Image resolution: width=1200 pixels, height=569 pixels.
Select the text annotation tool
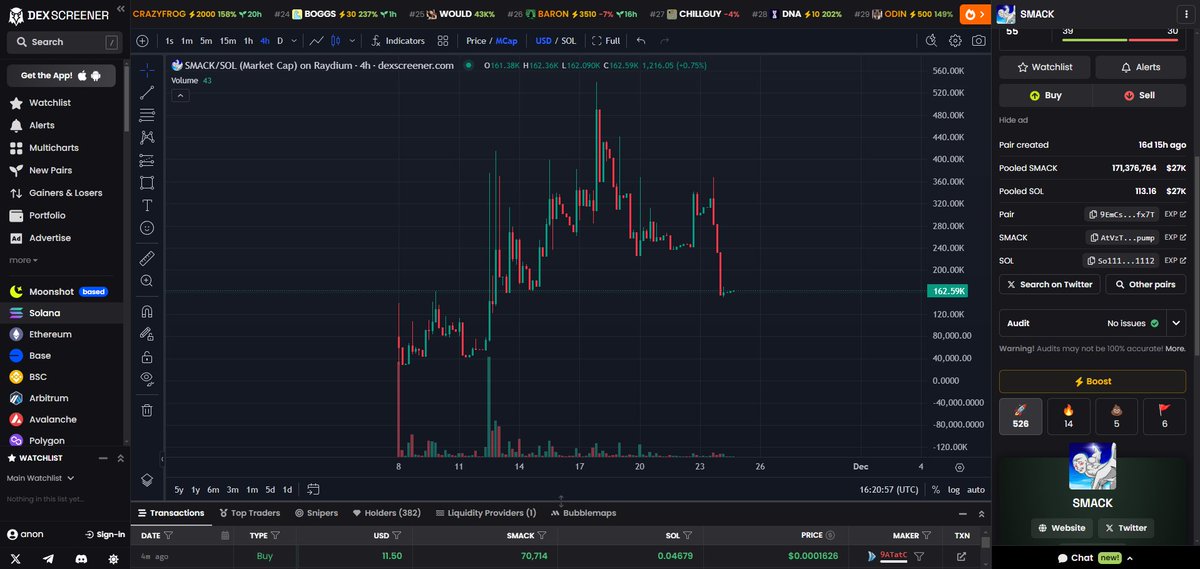[x=147, y=205]
